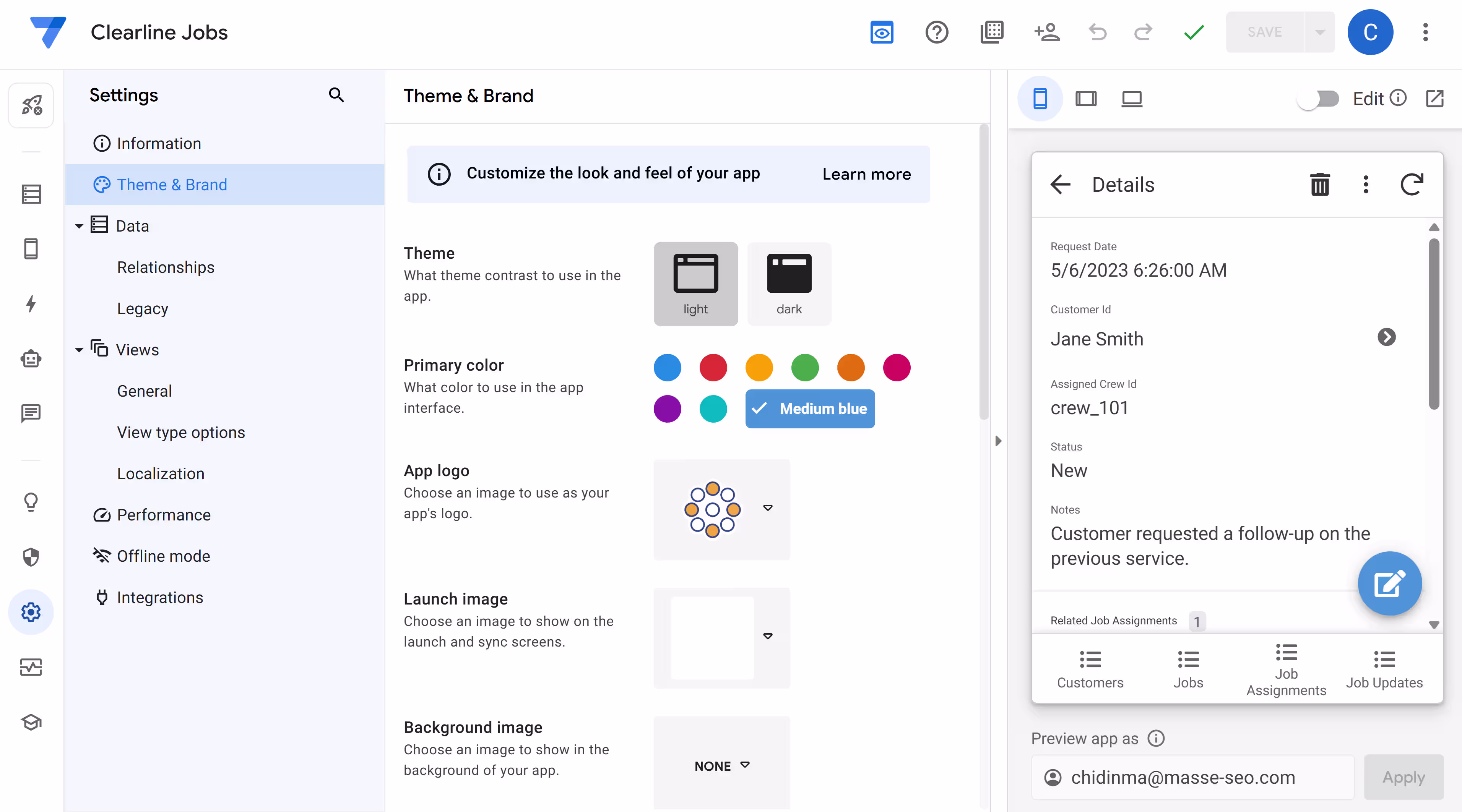Click the Learn more link
The image size is (1462, 812).
click(x=867, y=173)
